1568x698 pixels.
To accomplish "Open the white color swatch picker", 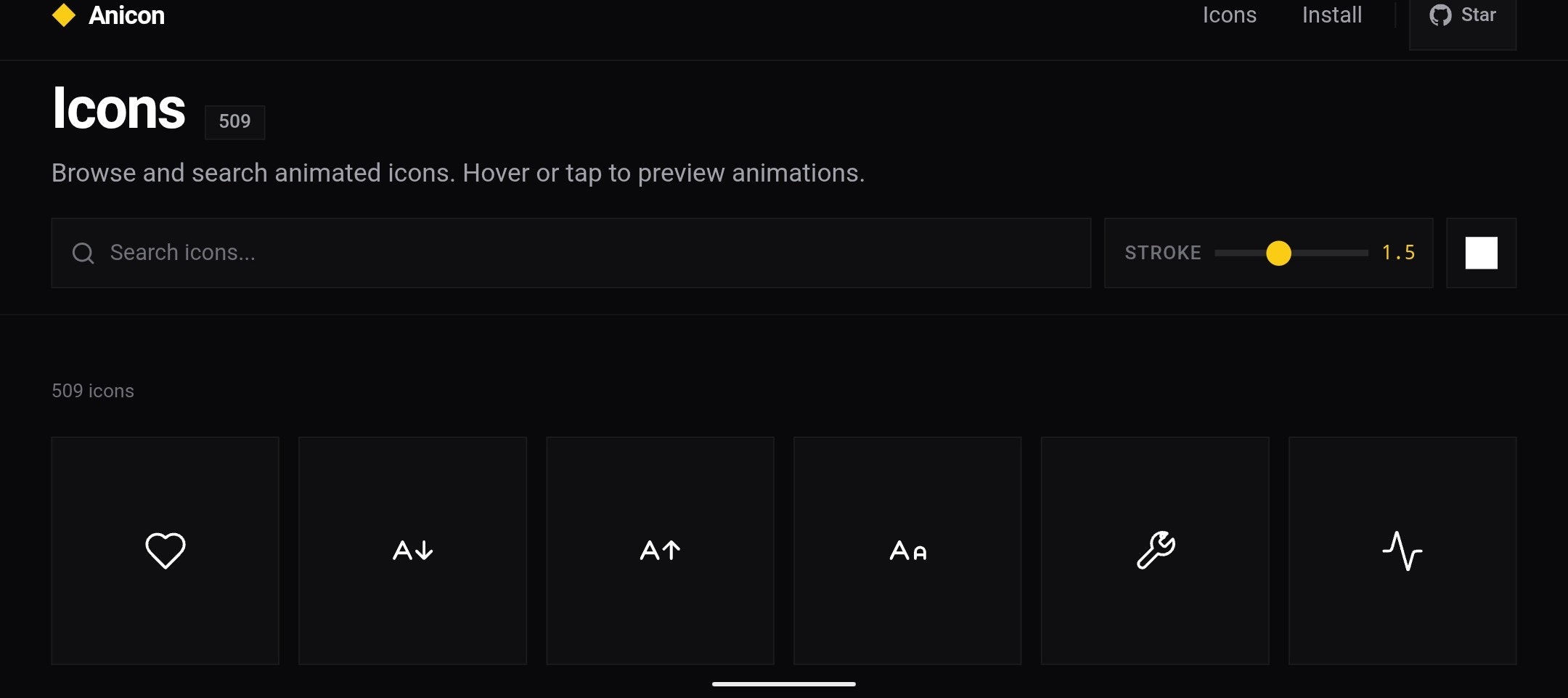I will tap(1481, 253).
